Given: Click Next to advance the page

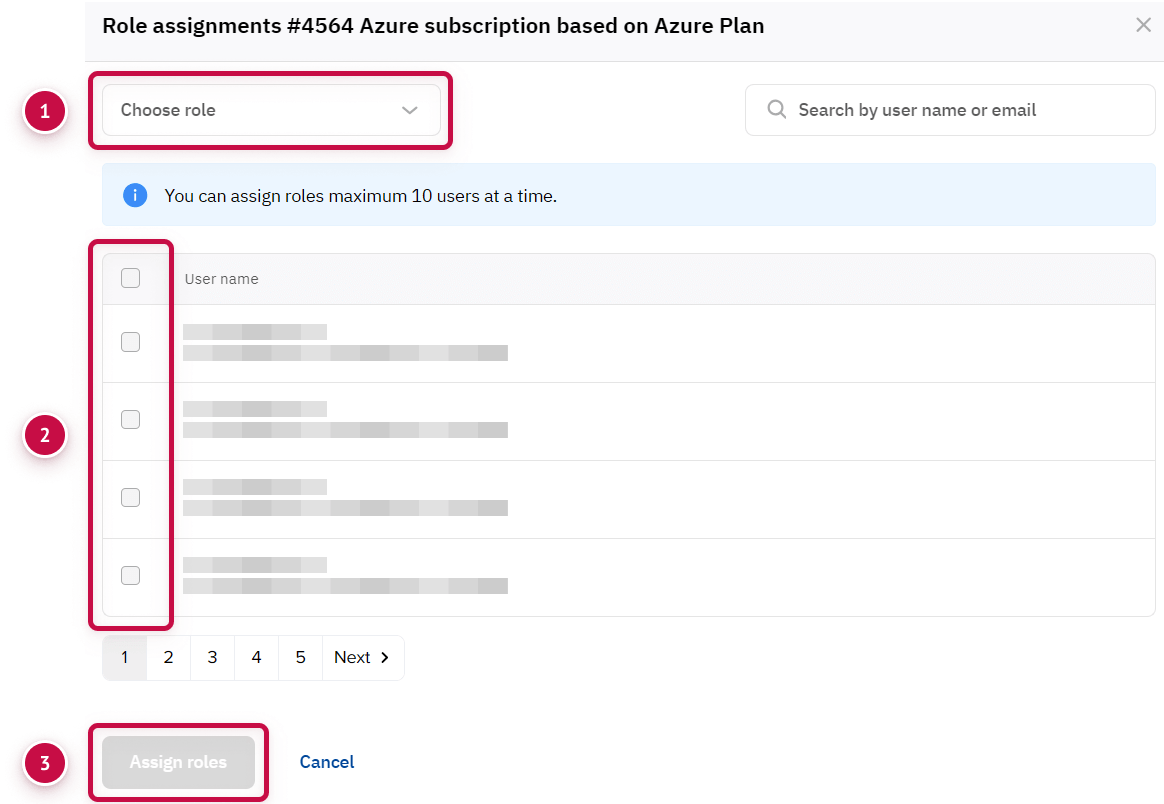Looking at the screenshot, I should tap(362, 658).
